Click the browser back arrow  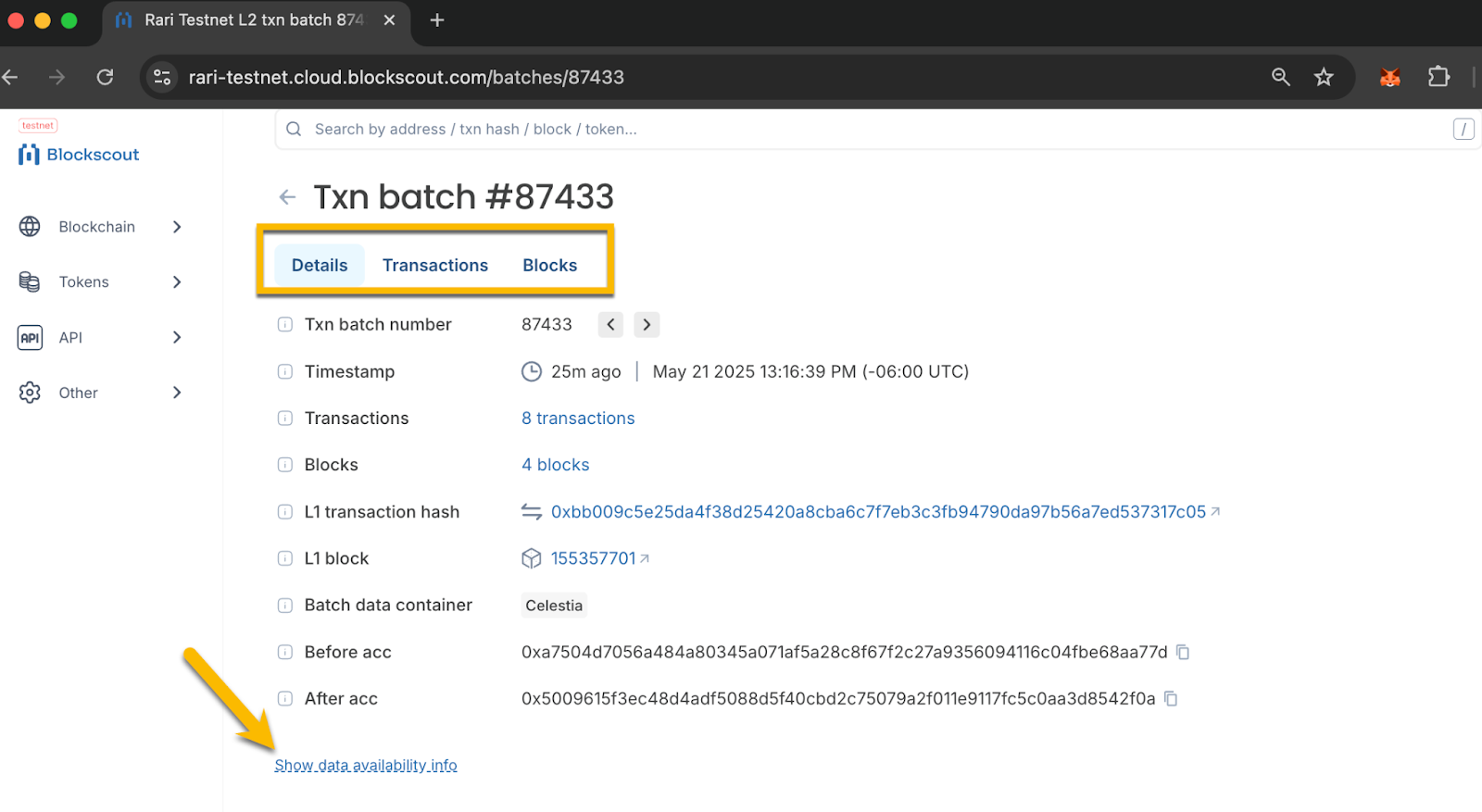pyautogui.click(x=10, y=77)
